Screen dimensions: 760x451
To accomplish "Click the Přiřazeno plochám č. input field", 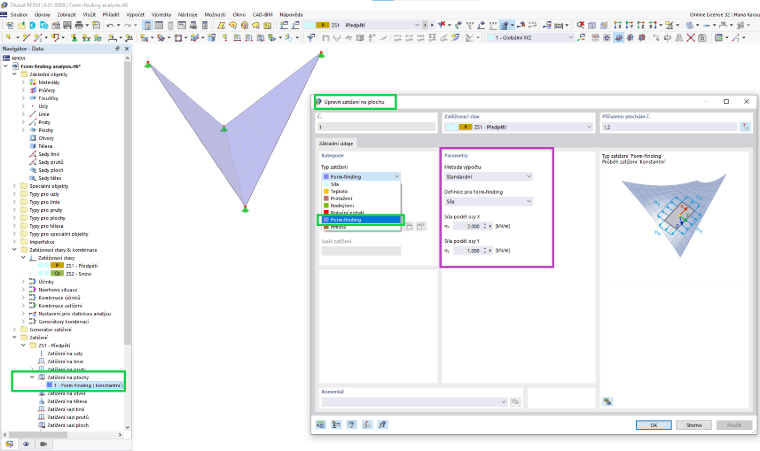I will 669,127.
